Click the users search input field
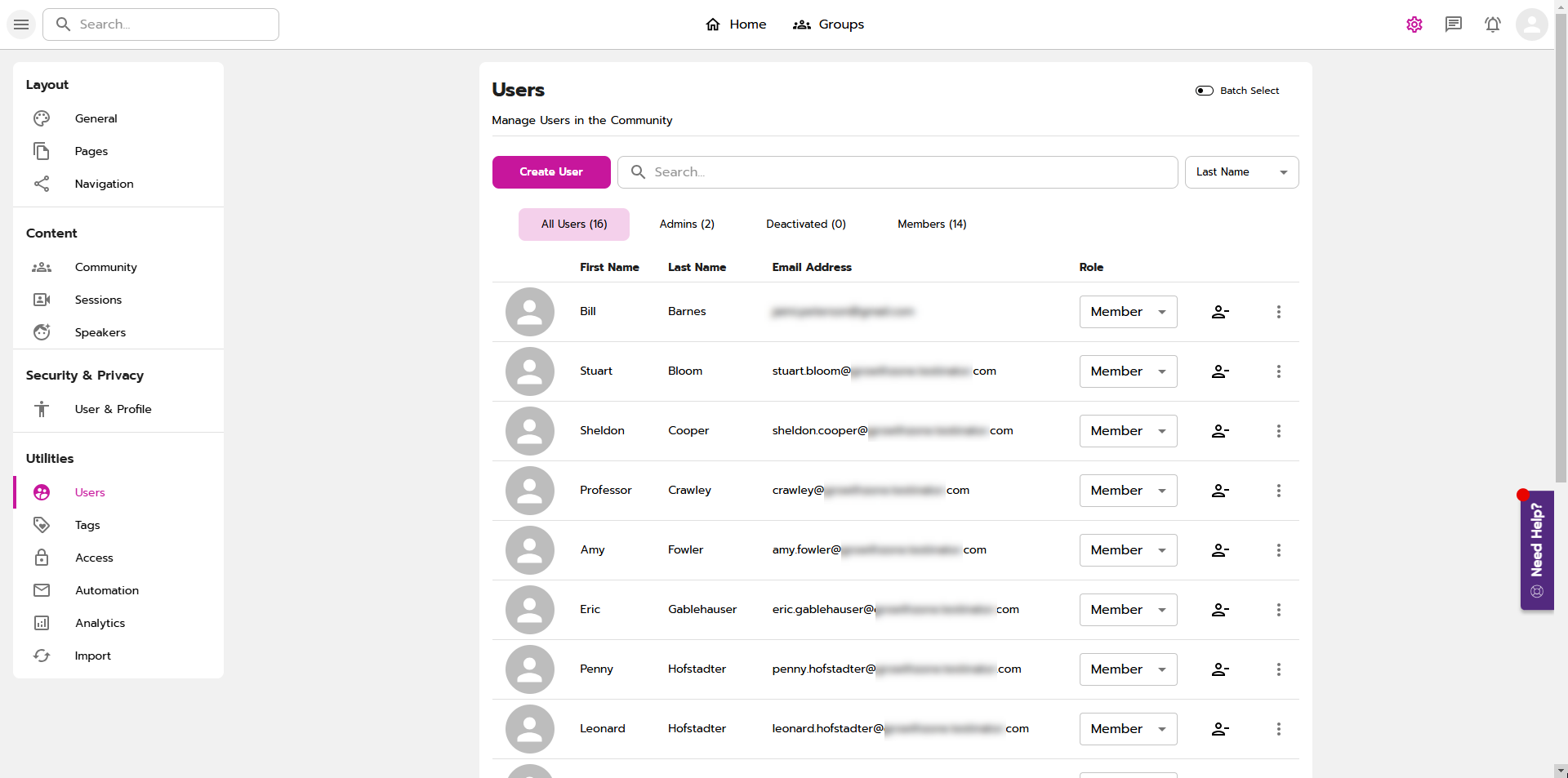The height and width of the screenshot is (778, 1568). pos(898,172)
